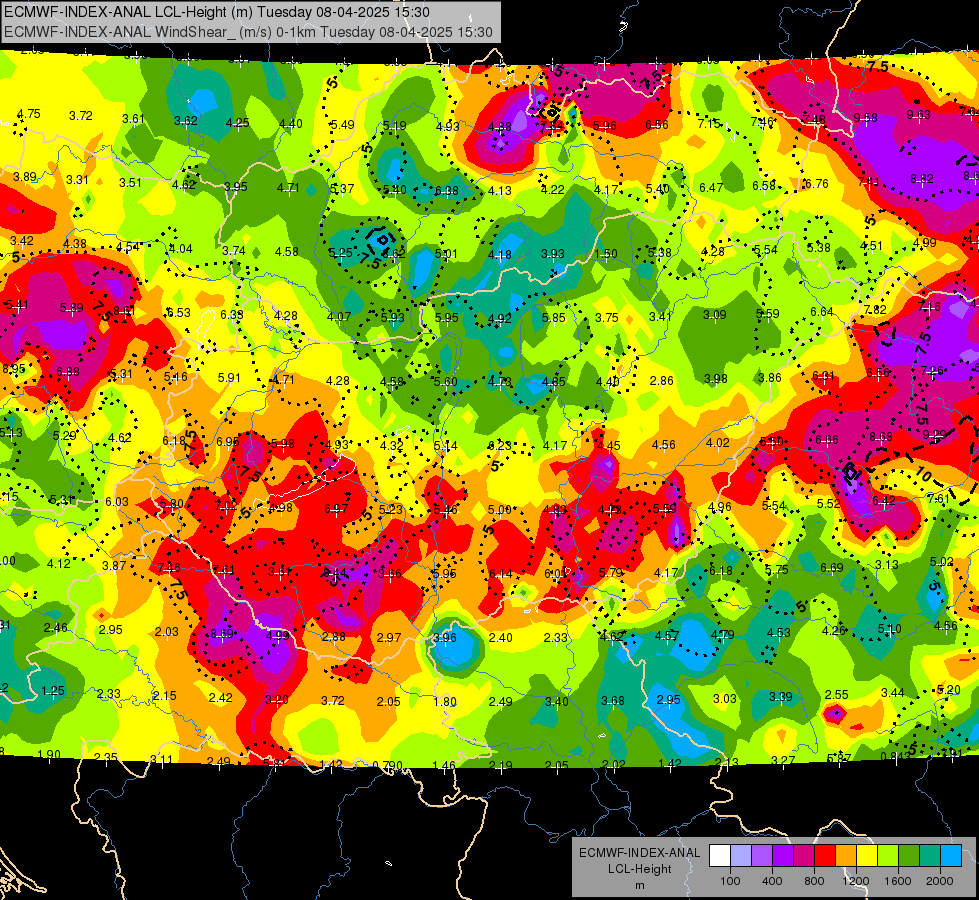This screenshot has height=900, width=979.
Task: Click the LCL-Height title line in header
Action: click(217, 11)
